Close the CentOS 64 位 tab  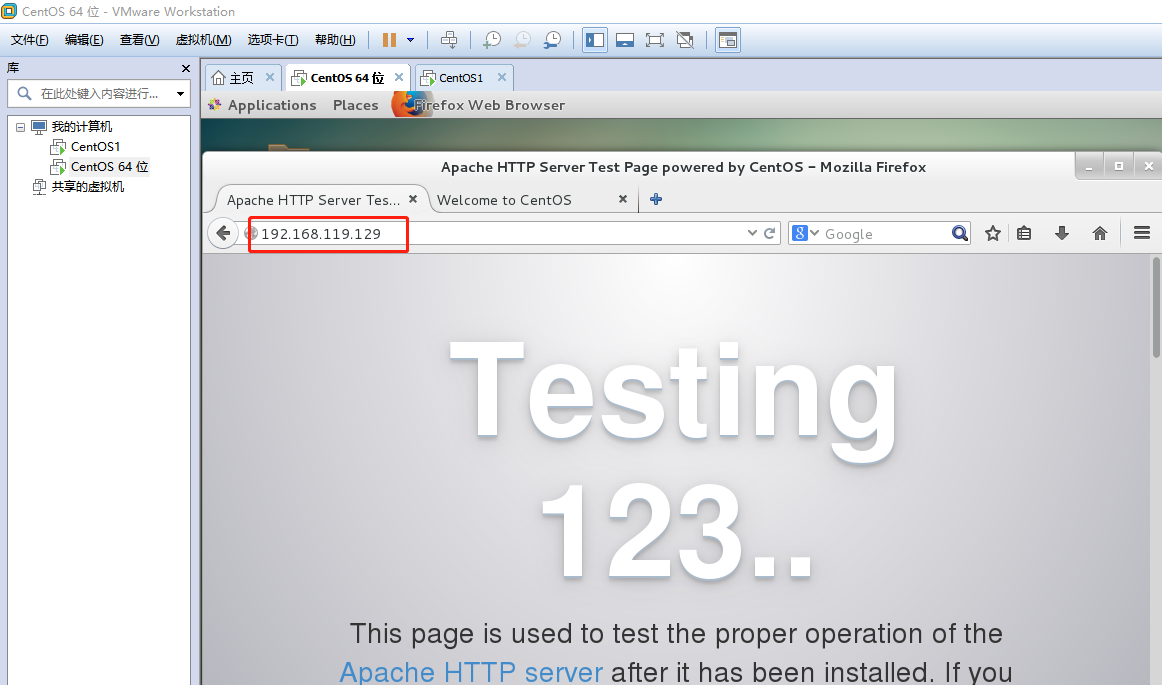coord(399,77)
